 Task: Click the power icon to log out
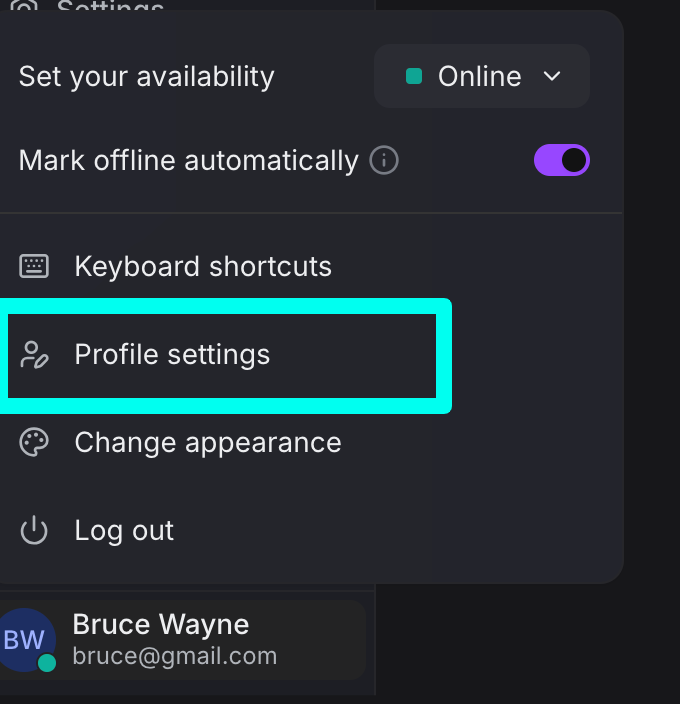point(34,531)
